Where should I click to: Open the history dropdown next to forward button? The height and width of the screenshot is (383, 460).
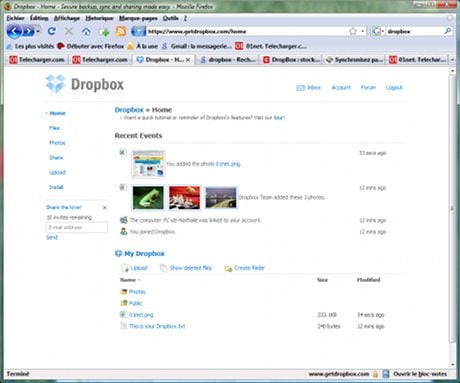[38, 32]
